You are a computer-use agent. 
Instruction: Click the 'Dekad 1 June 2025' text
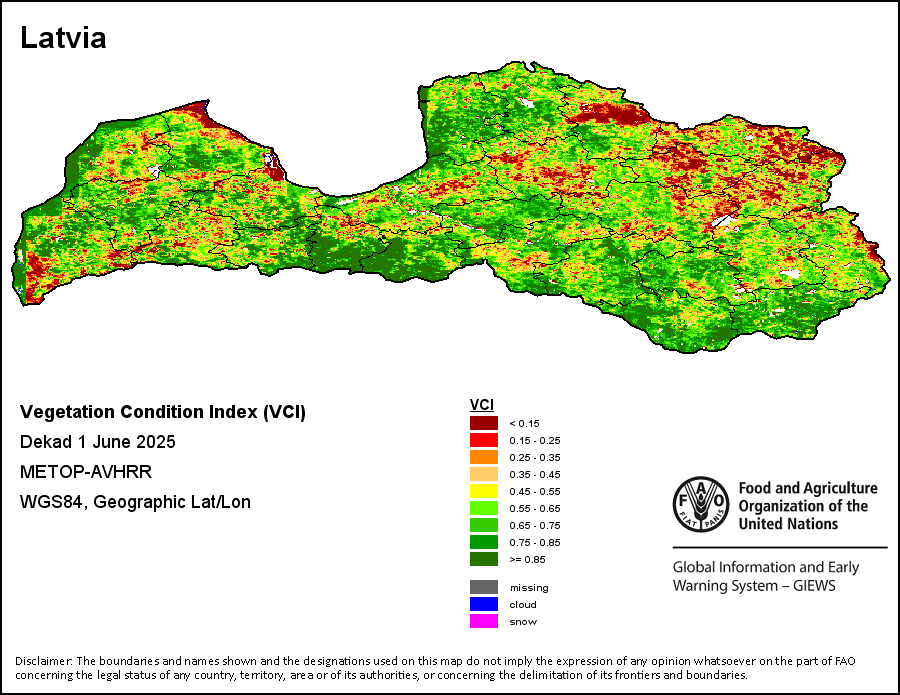98,442
